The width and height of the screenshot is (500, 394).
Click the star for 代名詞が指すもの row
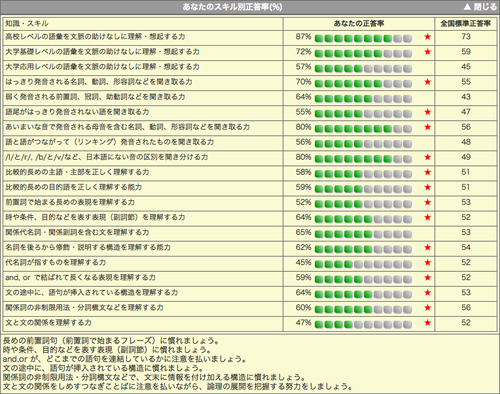point(428,262)
